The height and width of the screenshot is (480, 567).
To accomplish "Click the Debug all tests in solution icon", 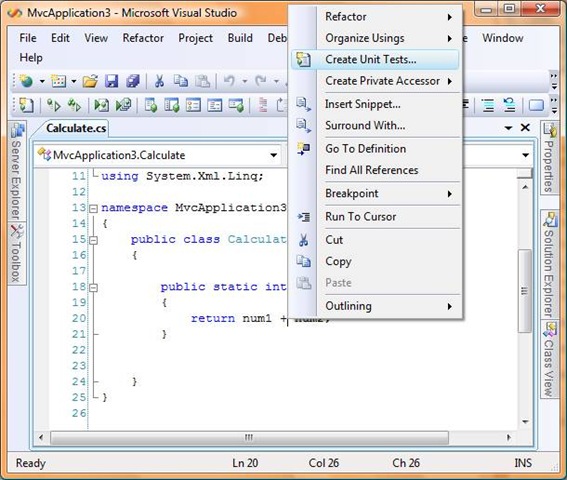I will pyautogui.click(x=124, y=105).
